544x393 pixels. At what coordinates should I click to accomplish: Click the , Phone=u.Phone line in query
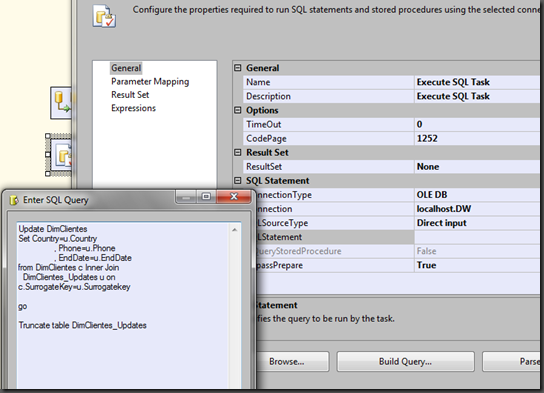tap(85, 248)
